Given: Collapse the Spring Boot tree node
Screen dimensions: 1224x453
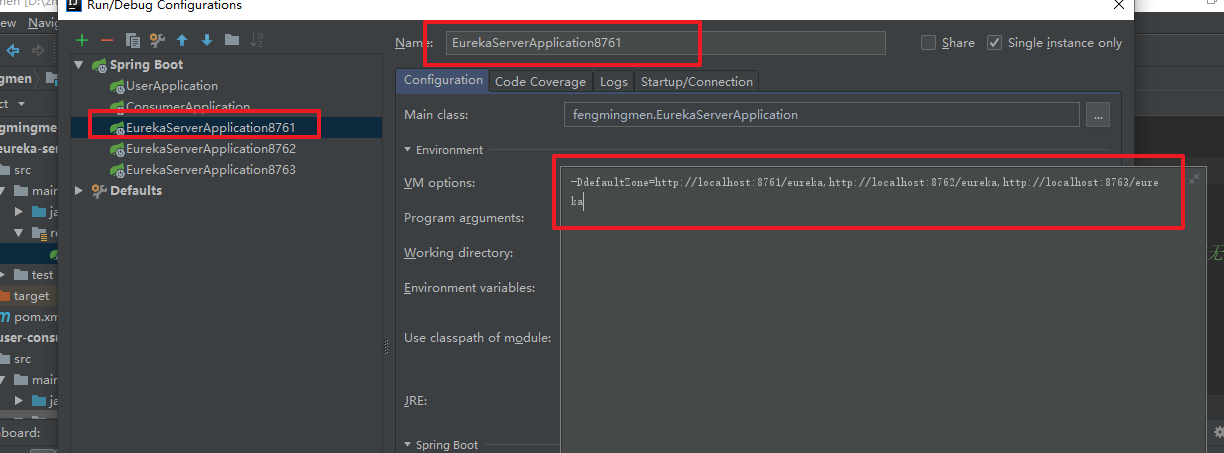Looking at the screenshot, I should coord(80,65).
